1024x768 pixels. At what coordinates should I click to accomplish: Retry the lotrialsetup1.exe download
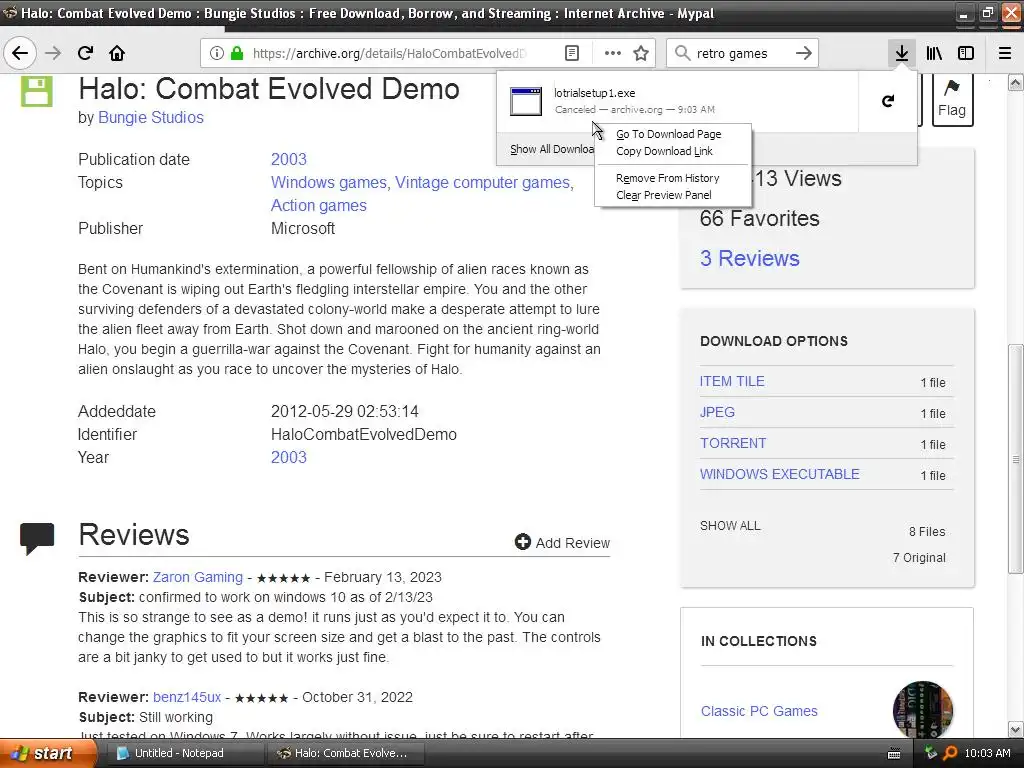coord(888,101)
